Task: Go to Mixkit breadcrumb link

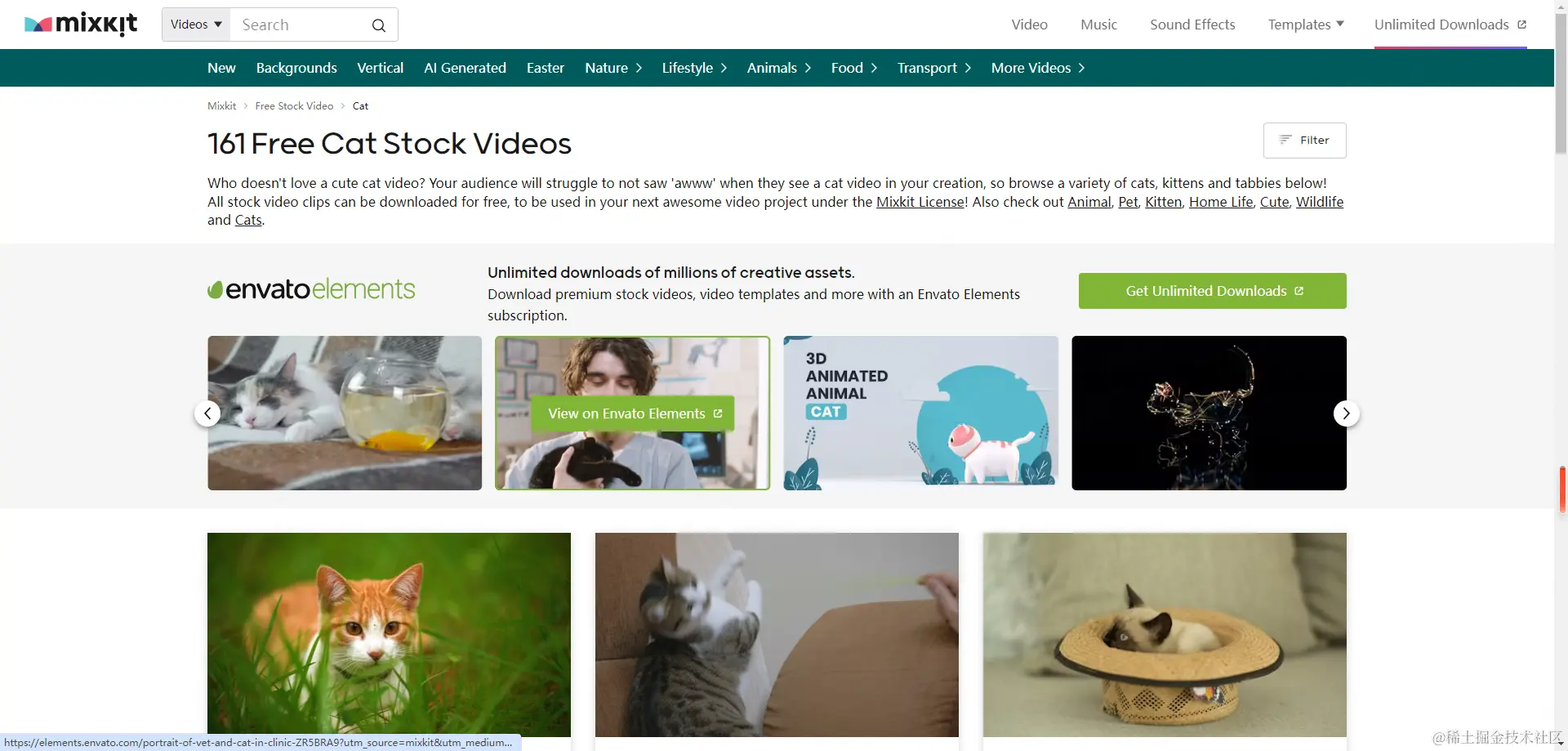Action: coord(221,106)
